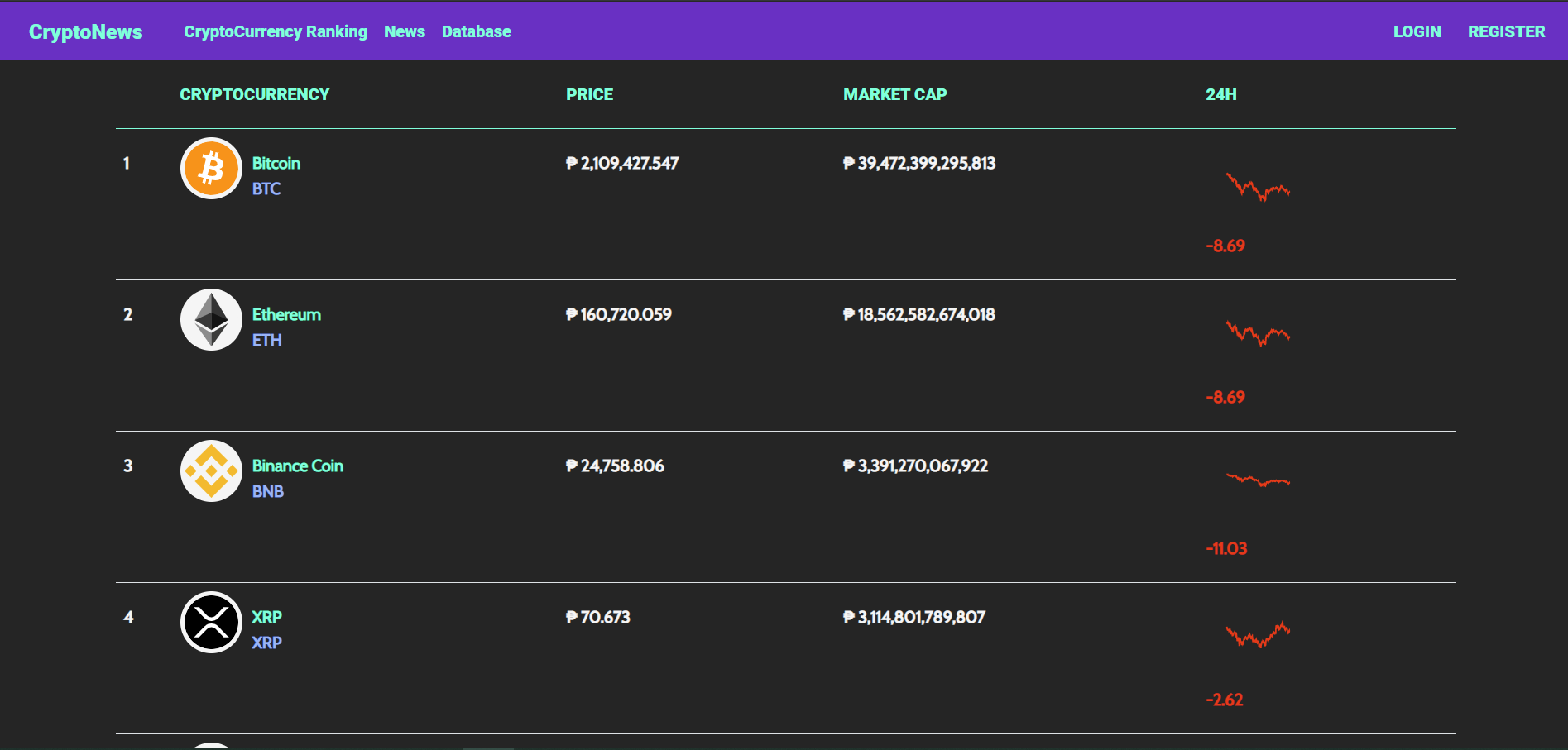Sort by the MARKET CAP column header
Screen dimensions: 1568x750
pyautogui.click(x=894, y=94)
